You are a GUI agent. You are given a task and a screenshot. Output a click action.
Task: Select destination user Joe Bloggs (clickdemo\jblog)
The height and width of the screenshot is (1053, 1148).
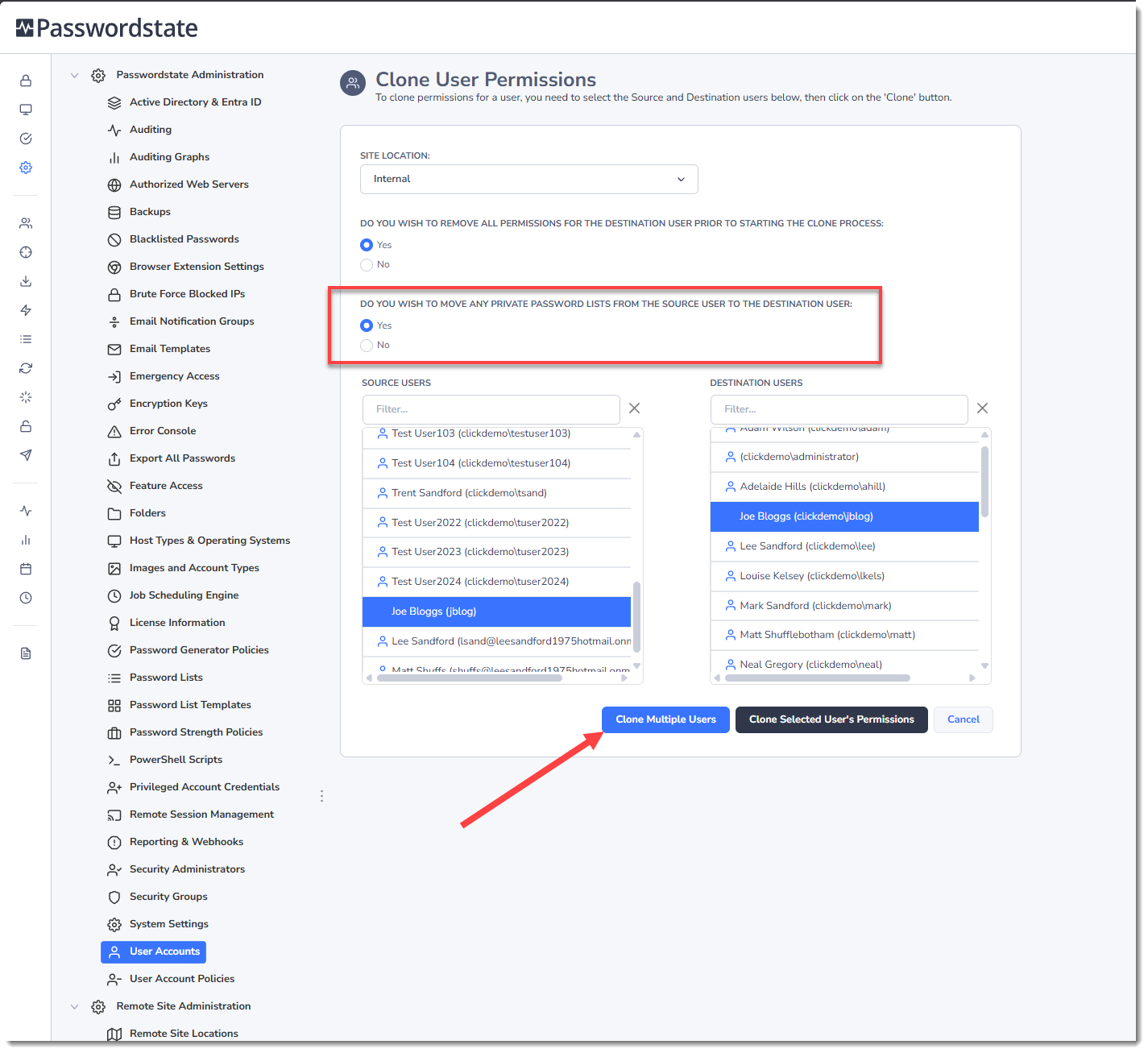(844, 516)
